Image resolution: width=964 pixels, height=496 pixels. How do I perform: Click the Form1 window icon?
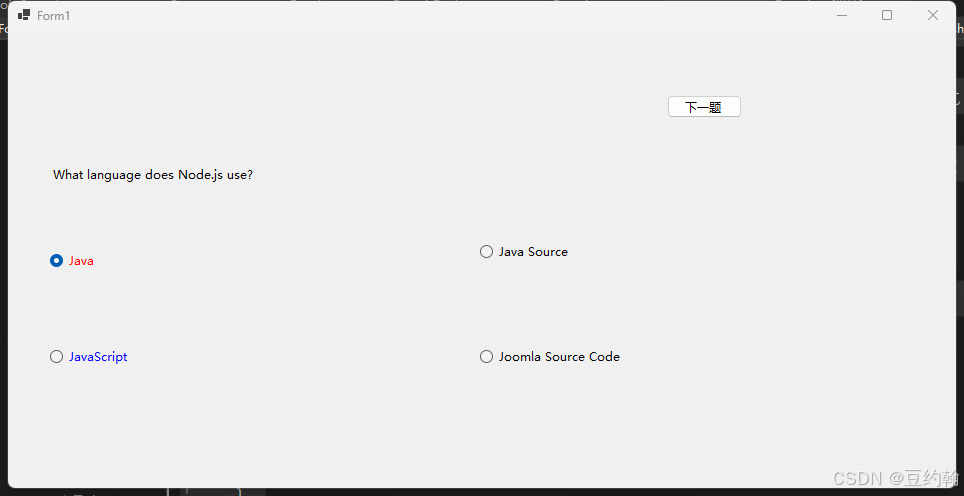click(24, 15)
